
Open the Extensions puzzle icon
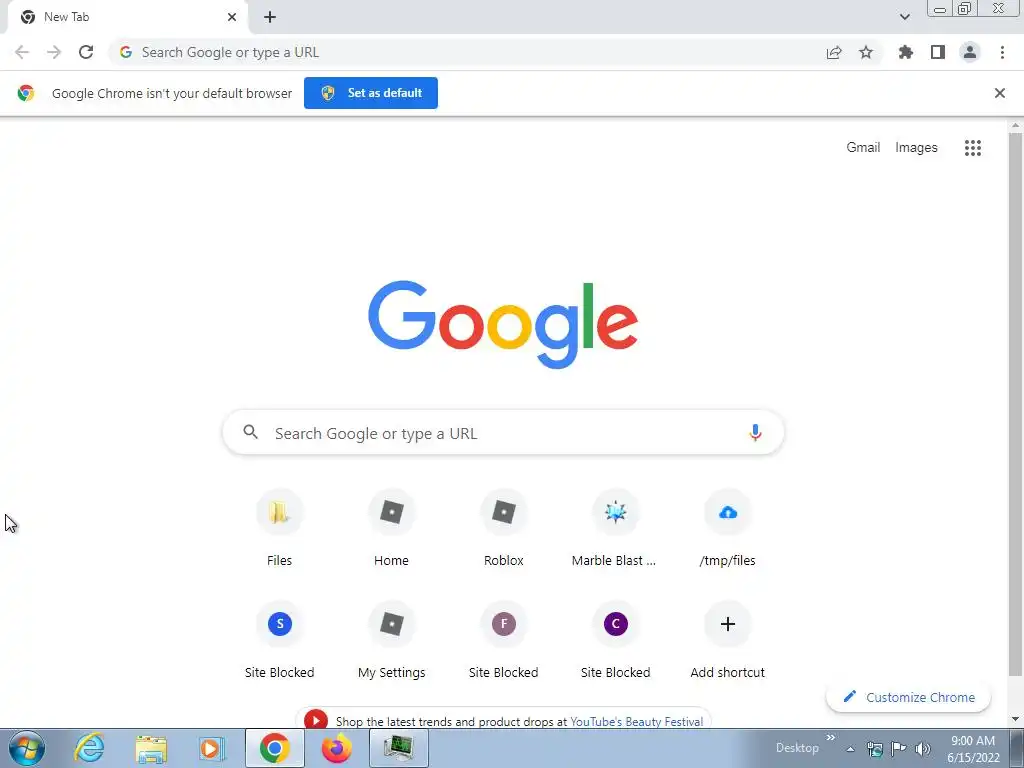pos(906,52)
